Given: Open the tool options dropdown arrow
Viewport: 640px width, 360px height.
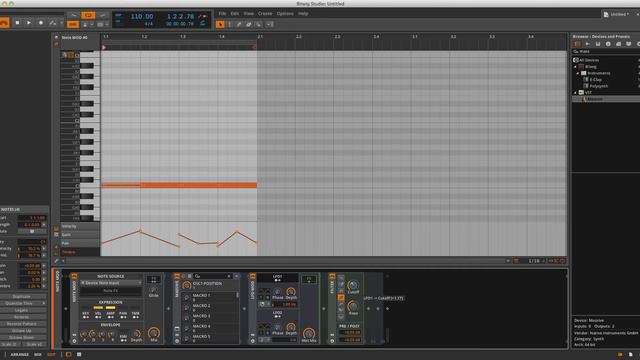Looking at the screenshot, I should tap(269, 24).
